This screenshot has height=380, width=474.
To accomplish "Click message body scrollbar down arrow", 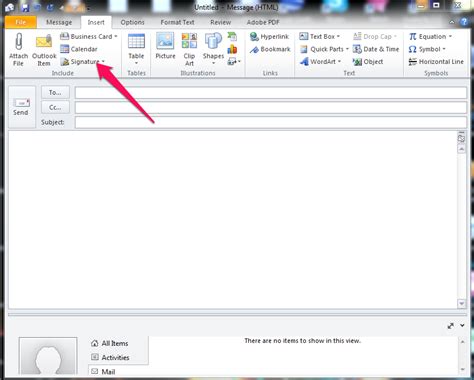I will 462,304.
